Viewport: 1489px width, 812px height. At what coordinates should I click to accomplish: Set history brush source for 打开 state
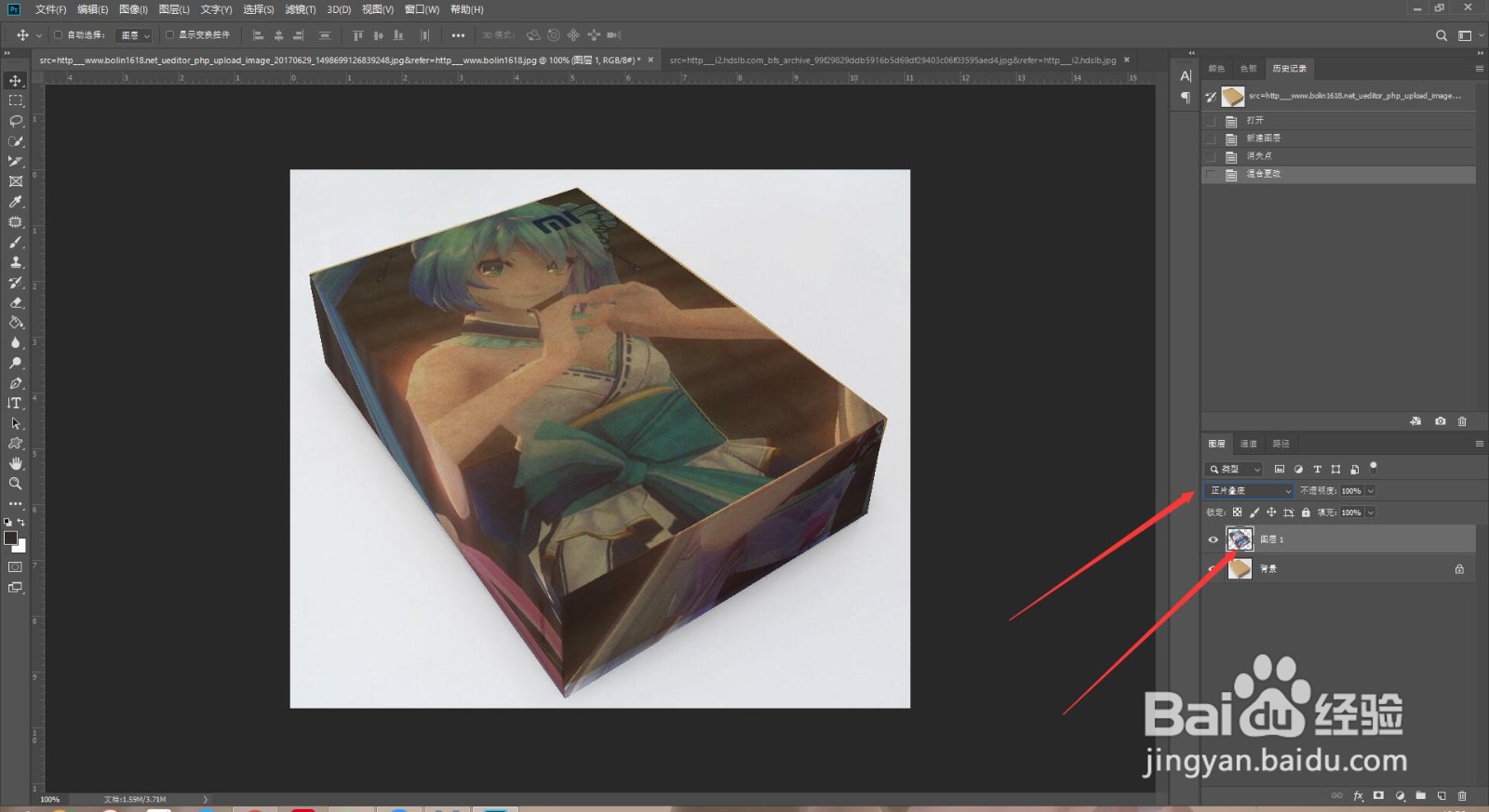[1211, 121]
